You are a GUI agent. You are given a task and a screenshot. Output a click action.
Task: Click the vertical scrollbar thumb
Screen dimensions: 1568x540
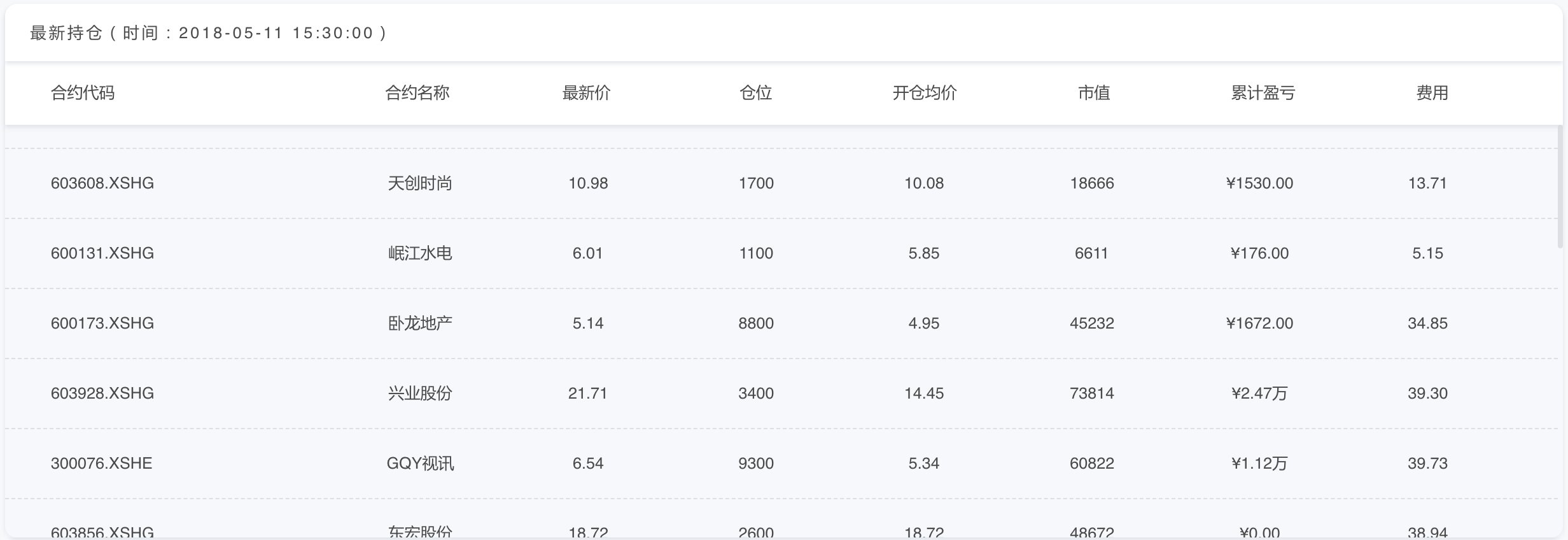coord(1560,186)
